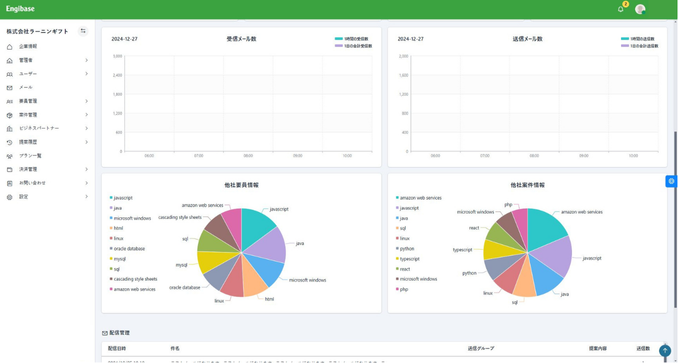This screenshot has height=363, width=678.
Task: Open notifications via the bell icon
Action: point(621,9)
